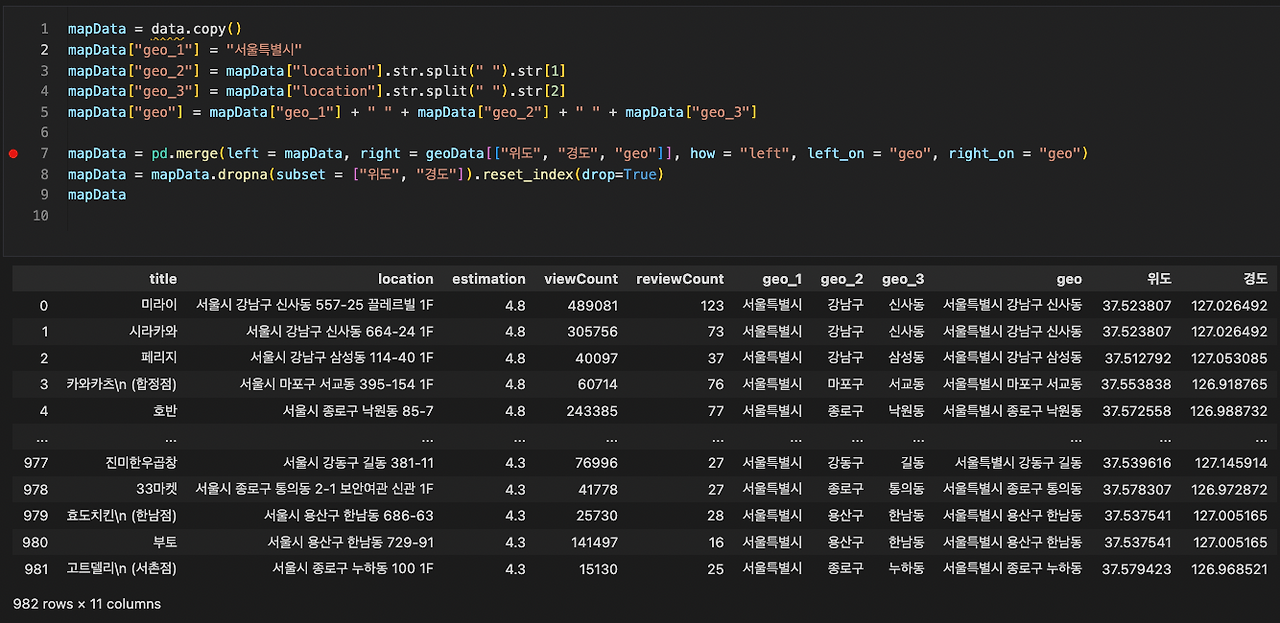Click pd.merge in line 7
Screen dimensions: 1280x623
click(x=184, y=154)
